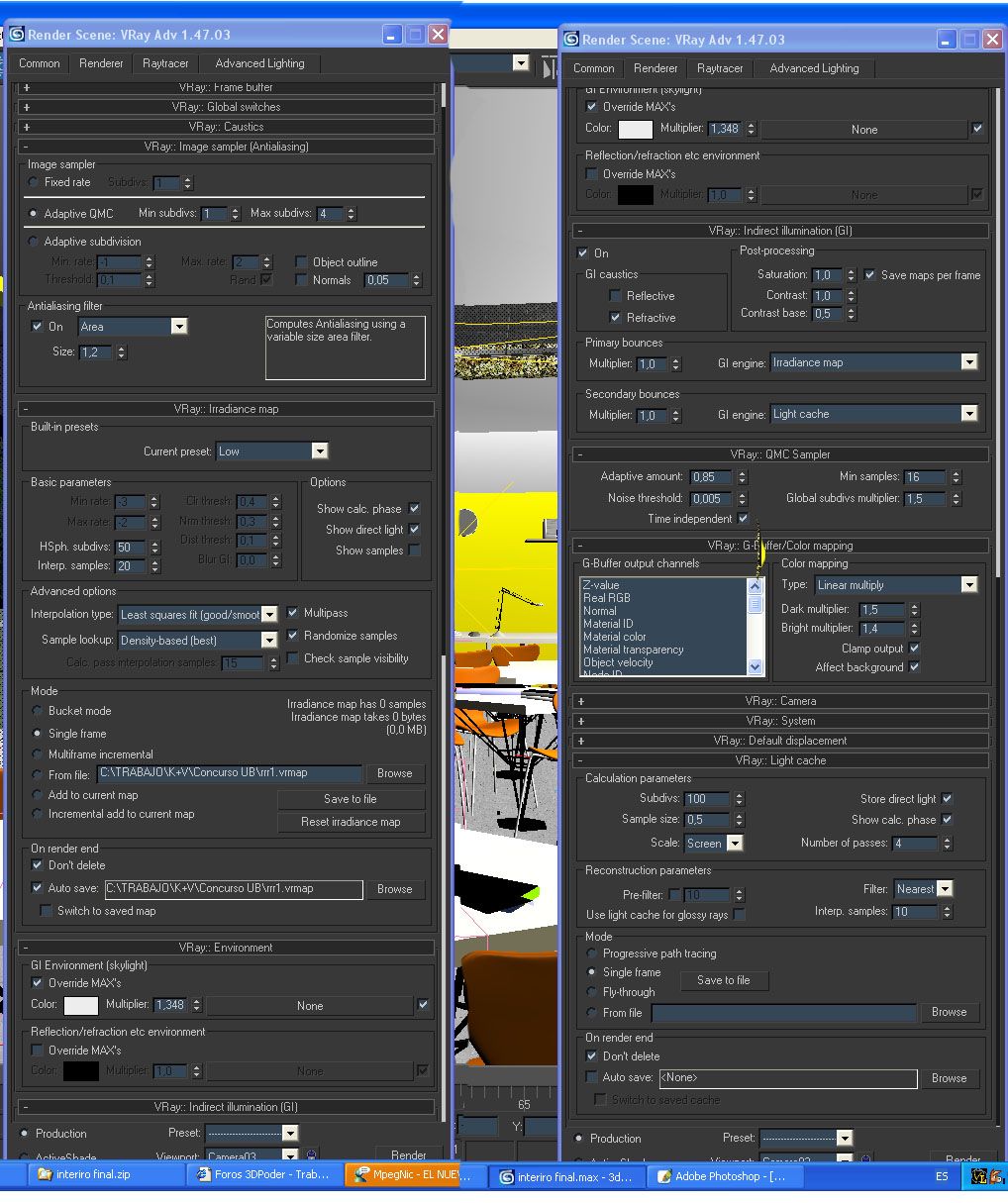Enable Reflective GI caustics checkbox
1008x1203 pixels.
615,296
